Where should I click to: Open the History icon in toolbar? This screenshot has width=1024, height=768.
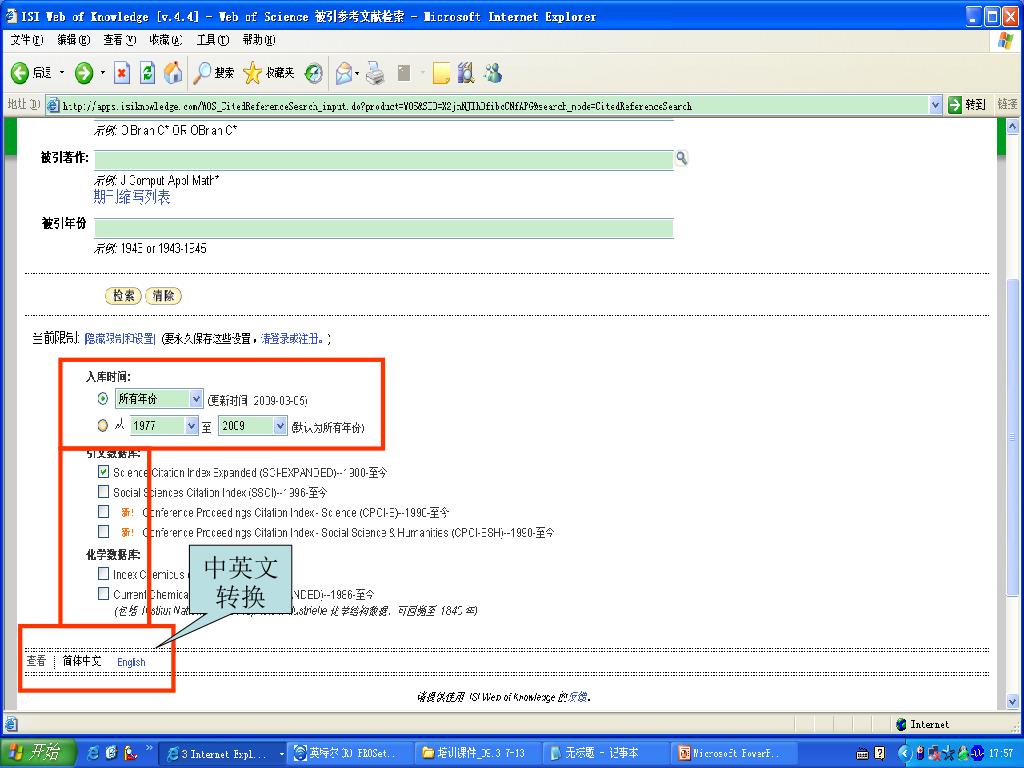point(314,73)
